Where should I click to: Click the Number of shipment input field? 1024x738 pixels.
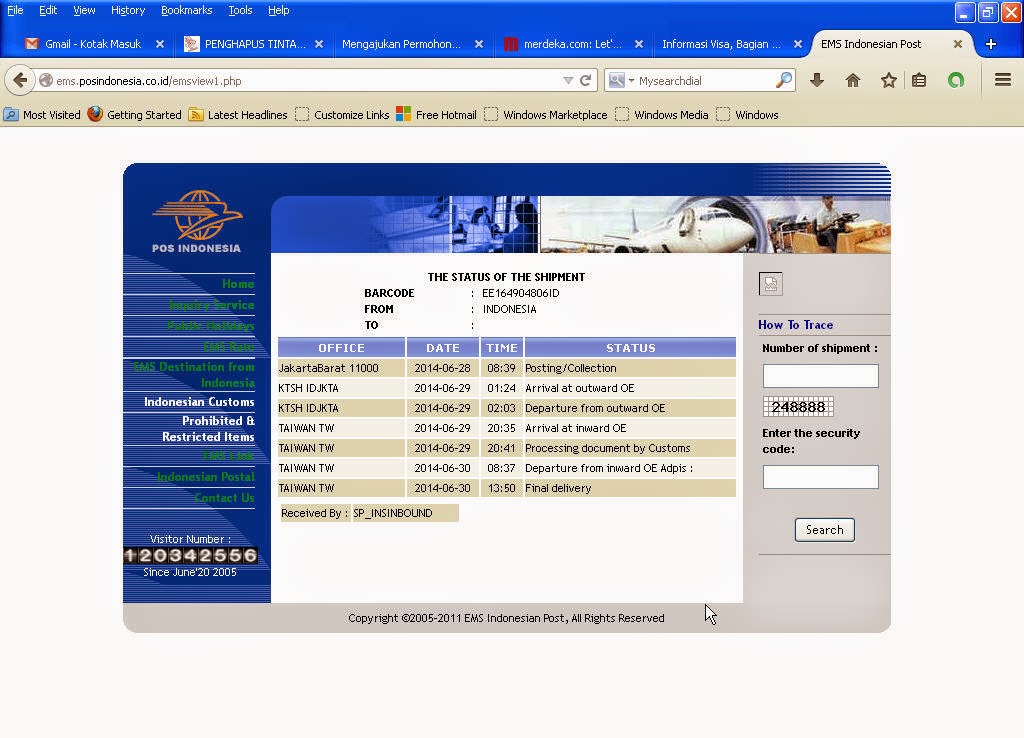pos(820,376)
